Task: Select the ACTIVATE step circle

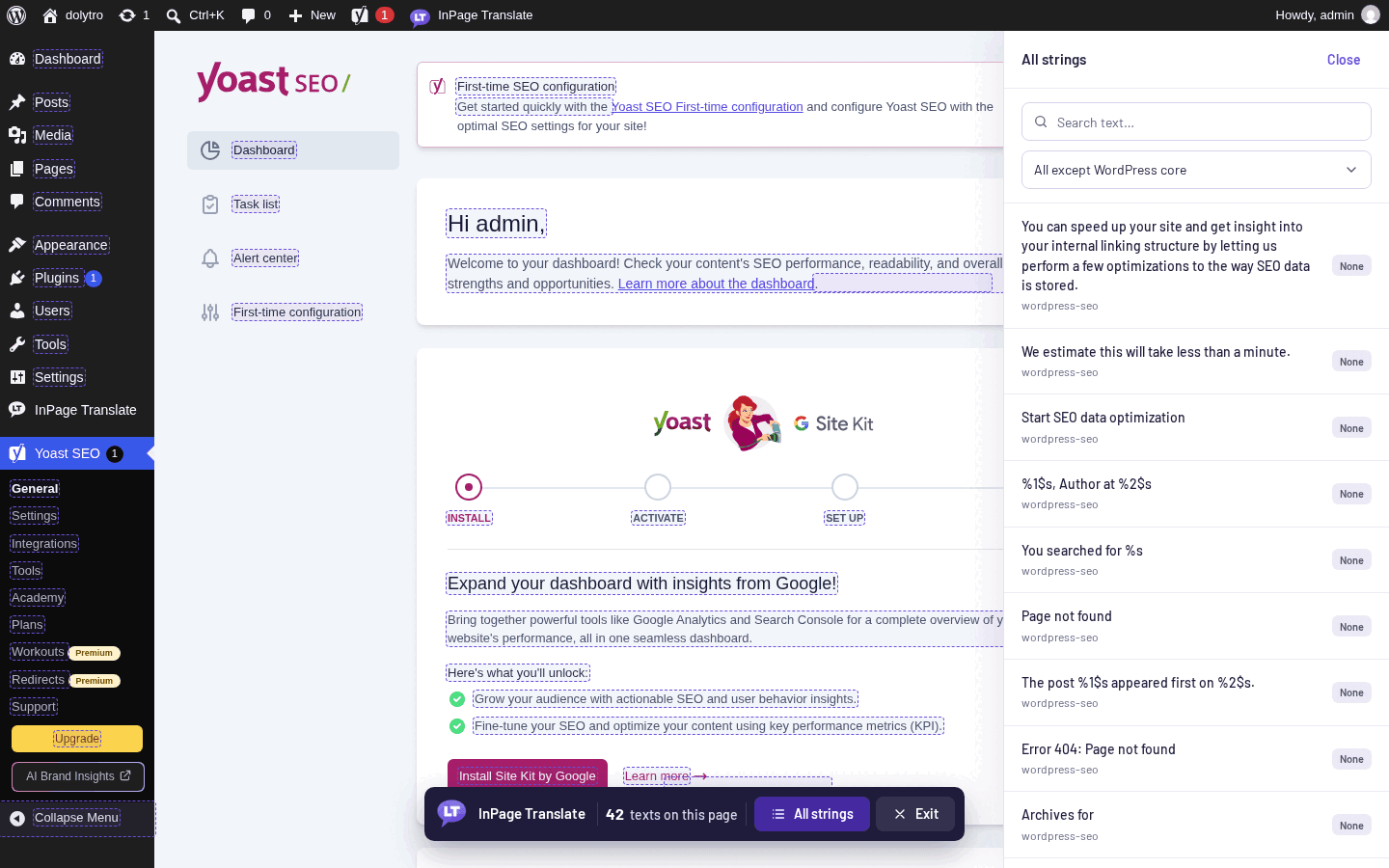Action: 658,487
